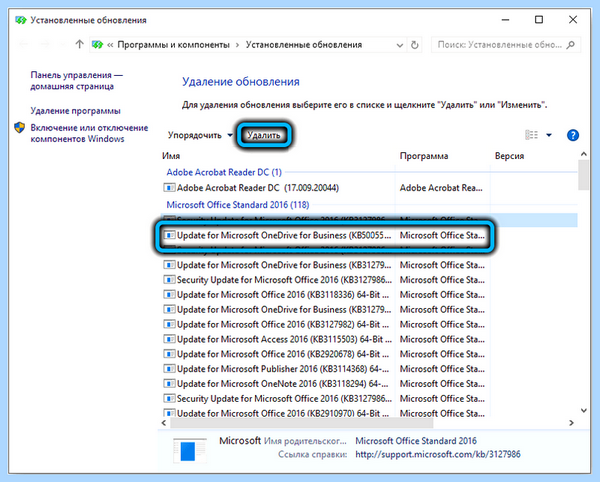Click the Up arrow navigation button
The width and height of the screenshot is (600, 482).
pos(79,44)
